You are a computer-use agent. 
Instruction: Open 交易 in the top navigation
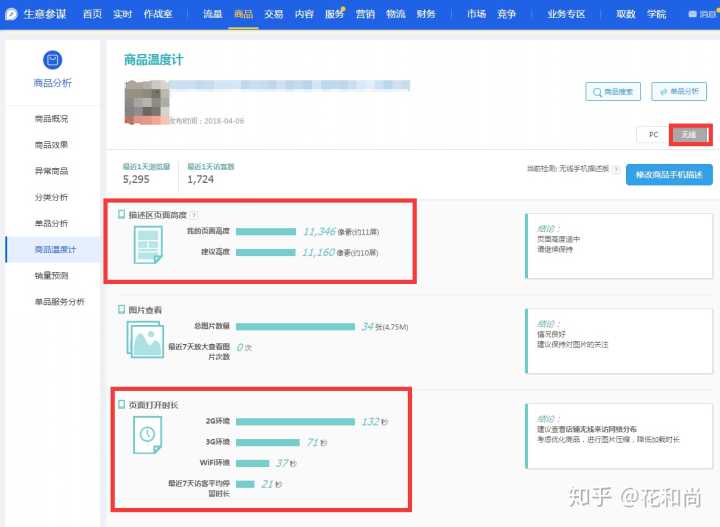click(x=274, y=14)
